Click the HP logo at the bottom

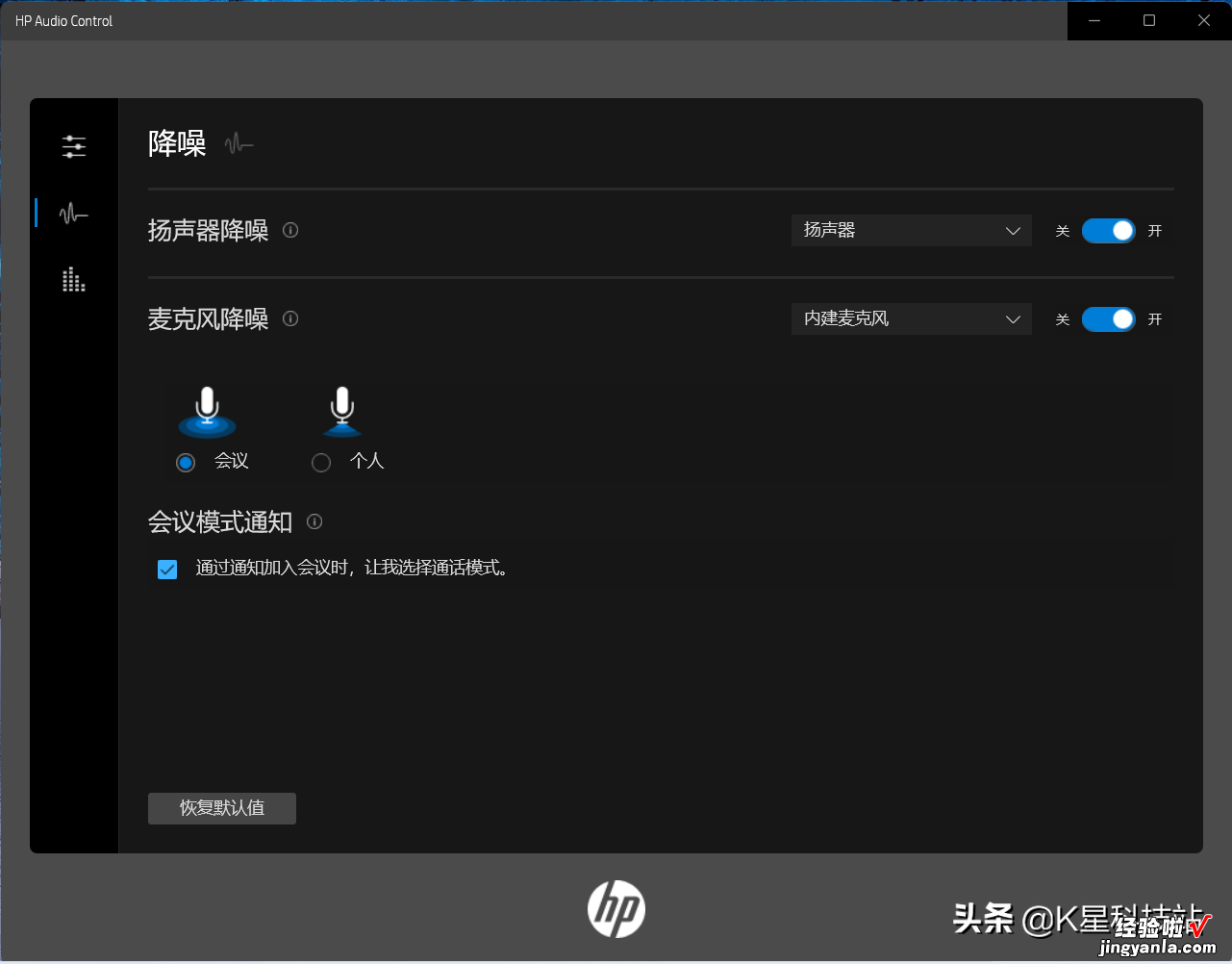pos(616,909)
